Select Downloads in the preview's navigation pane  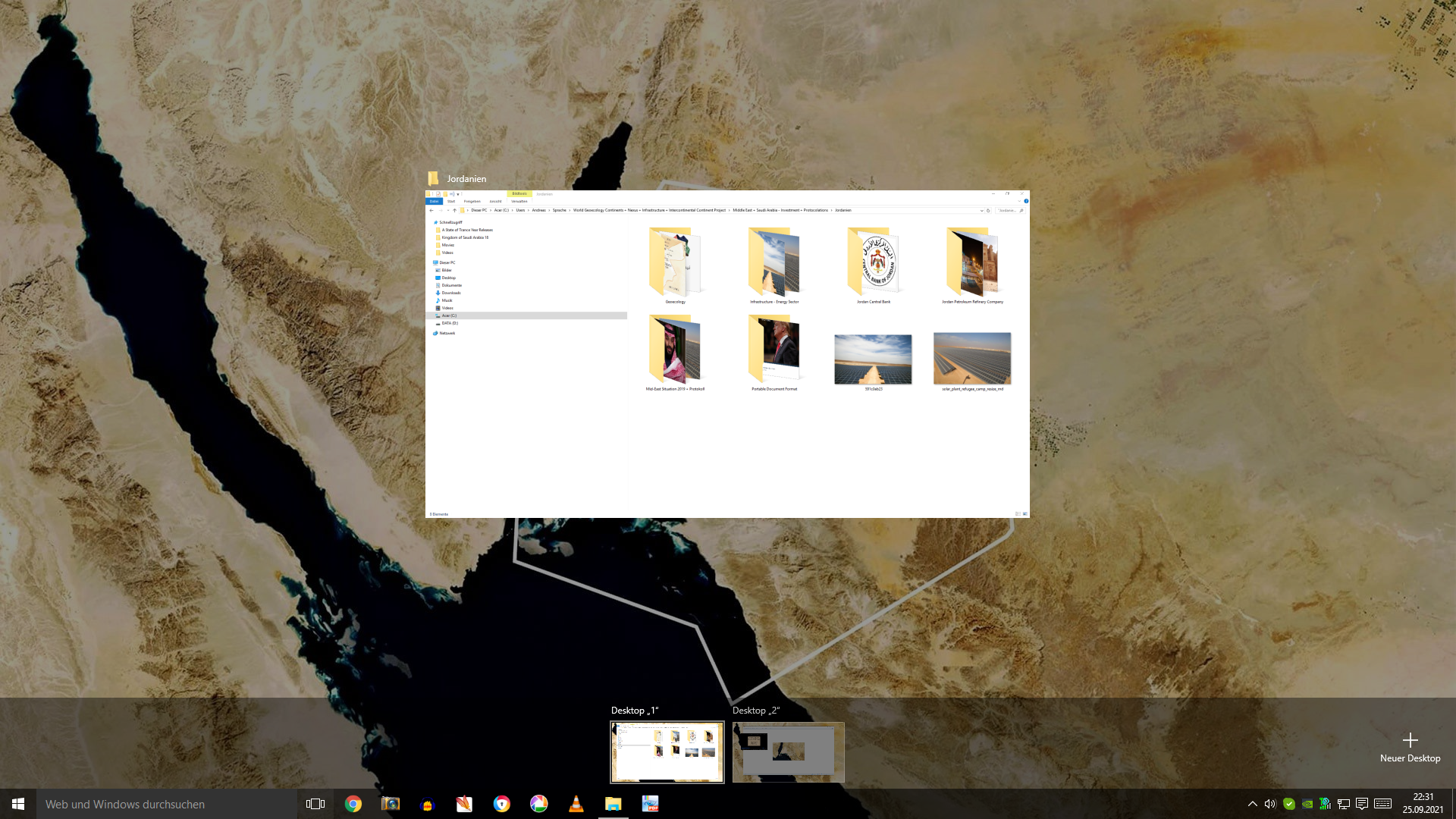pyautogui.click(x=451, y=293)
